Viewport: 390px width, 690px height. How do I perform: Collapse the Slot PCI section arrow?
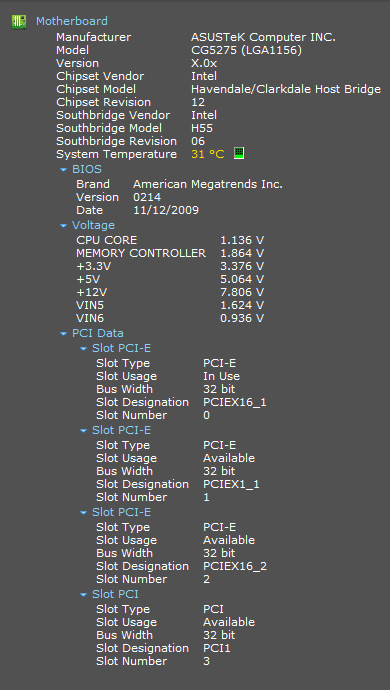(x=84, y=595)
